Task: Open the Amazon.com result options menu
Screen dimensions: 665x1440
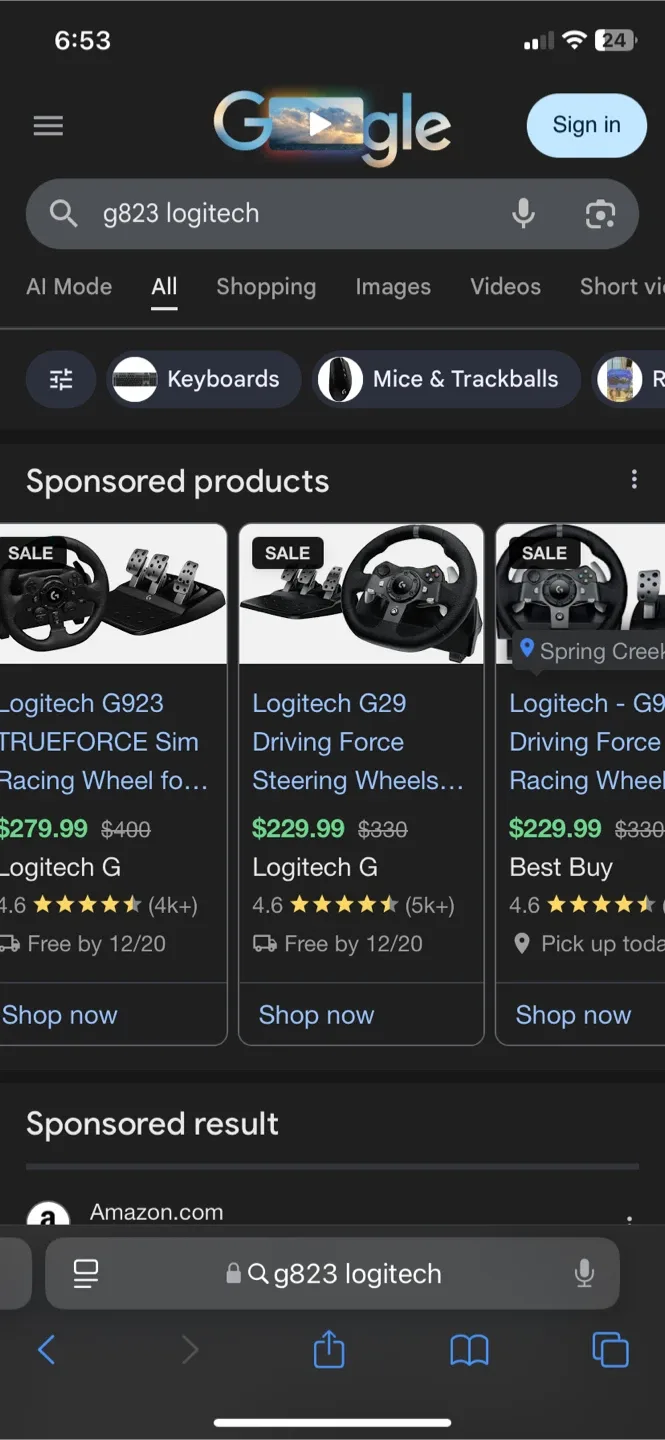Action: tap(630, 1218)
